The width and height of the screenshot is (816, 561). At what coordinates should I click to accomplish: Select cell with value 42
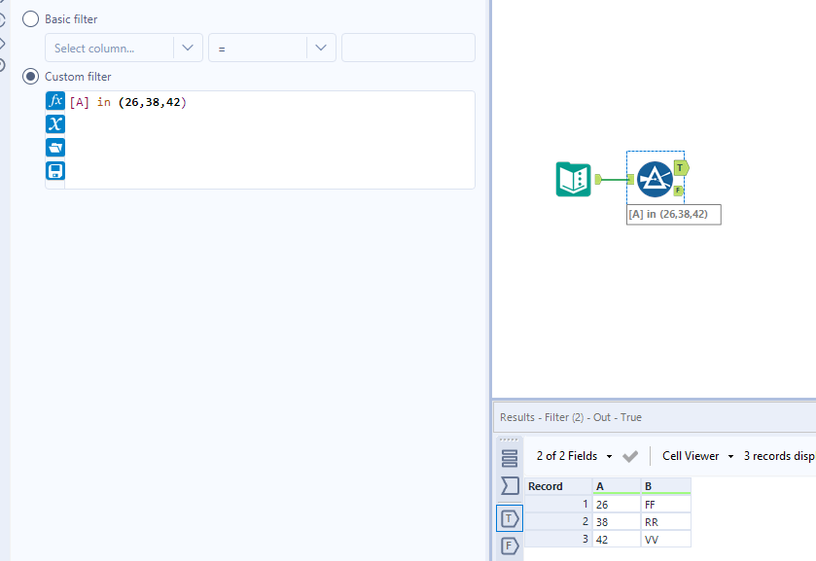(x=617, y=540)
